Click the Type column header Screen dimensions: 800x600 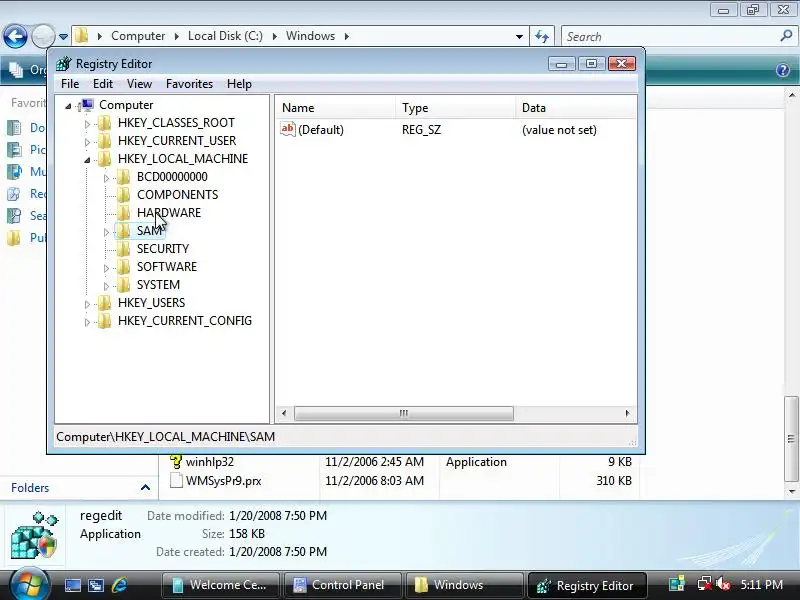tap(456, 108)
